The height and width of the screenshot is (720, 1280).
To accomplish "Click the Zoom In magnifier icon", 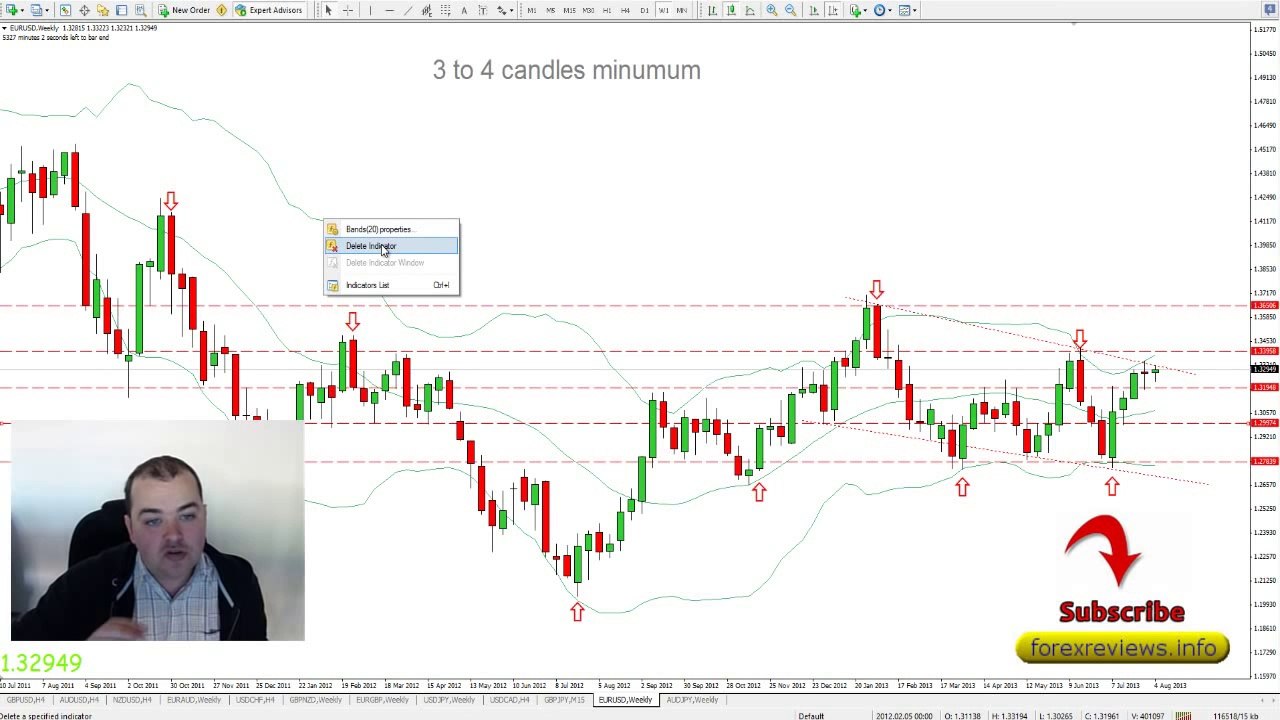I will [x=771, y=10].
